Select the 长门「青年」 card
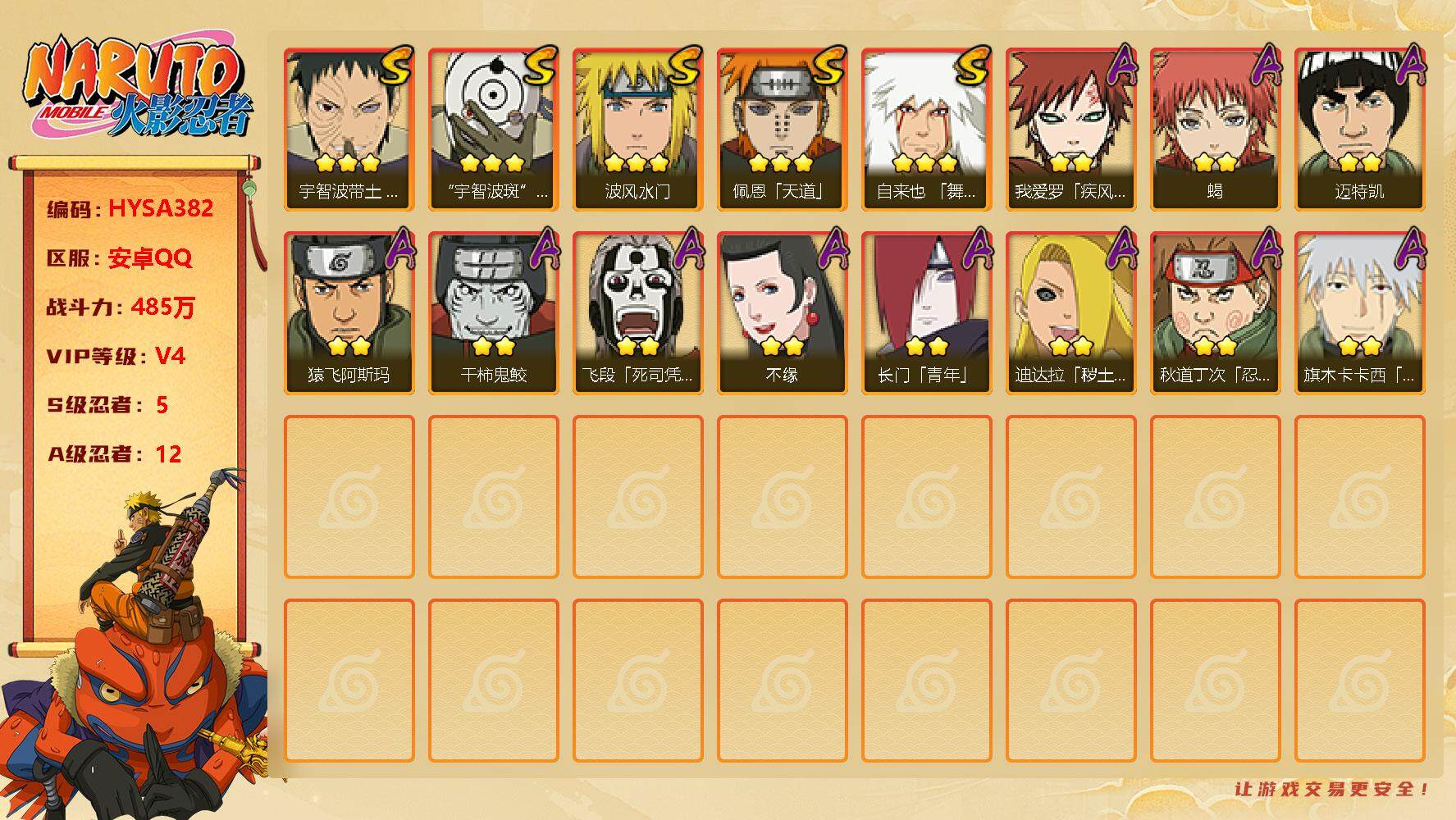Screen dimensions: 1456x820 pos(926,312)
